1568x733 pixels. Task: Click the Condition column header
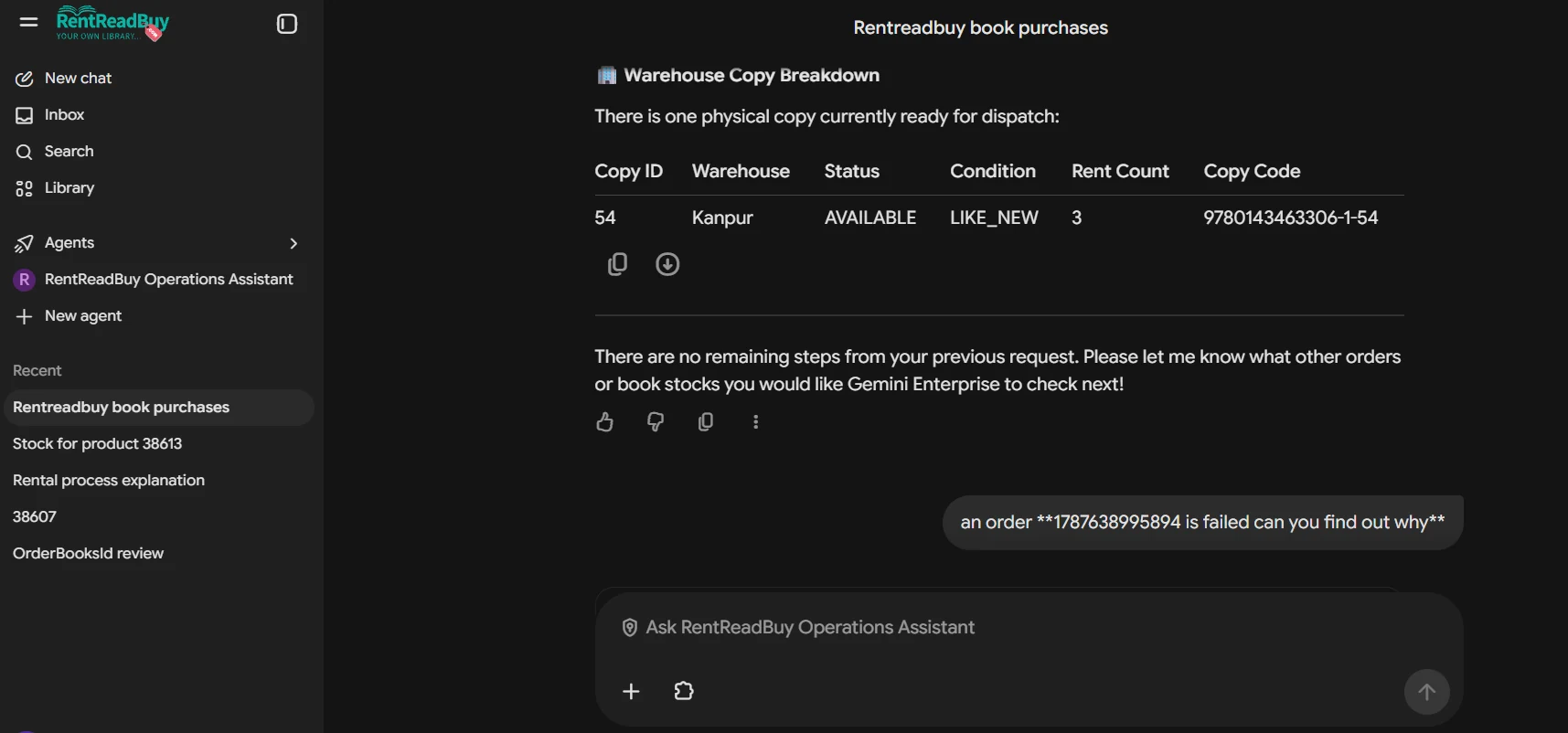click(x=993, y=172)
